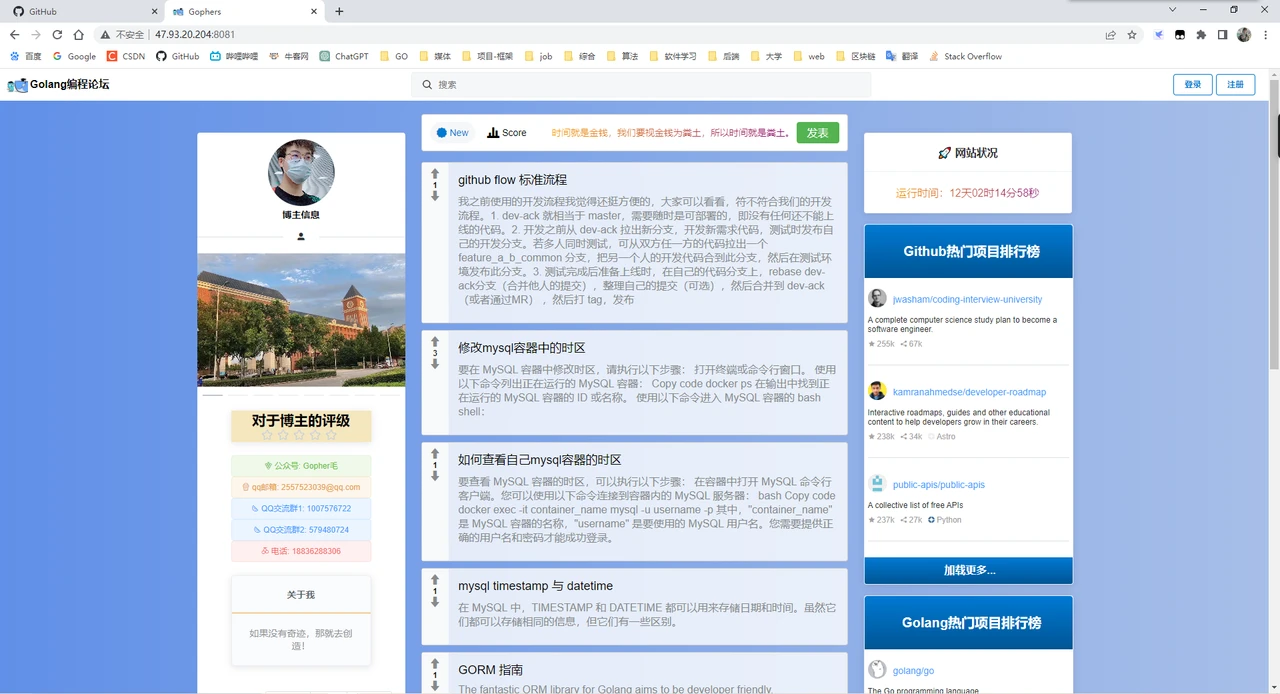Open the ChatGPT bookmark
The image size is (1280, 694).
tap(344, 57)
